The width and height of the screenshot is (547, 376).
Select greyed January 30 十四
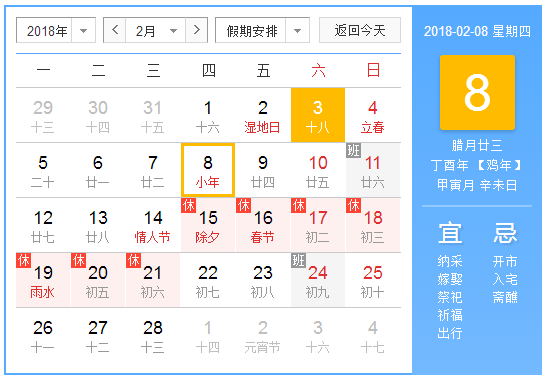[x=98, y=115]
